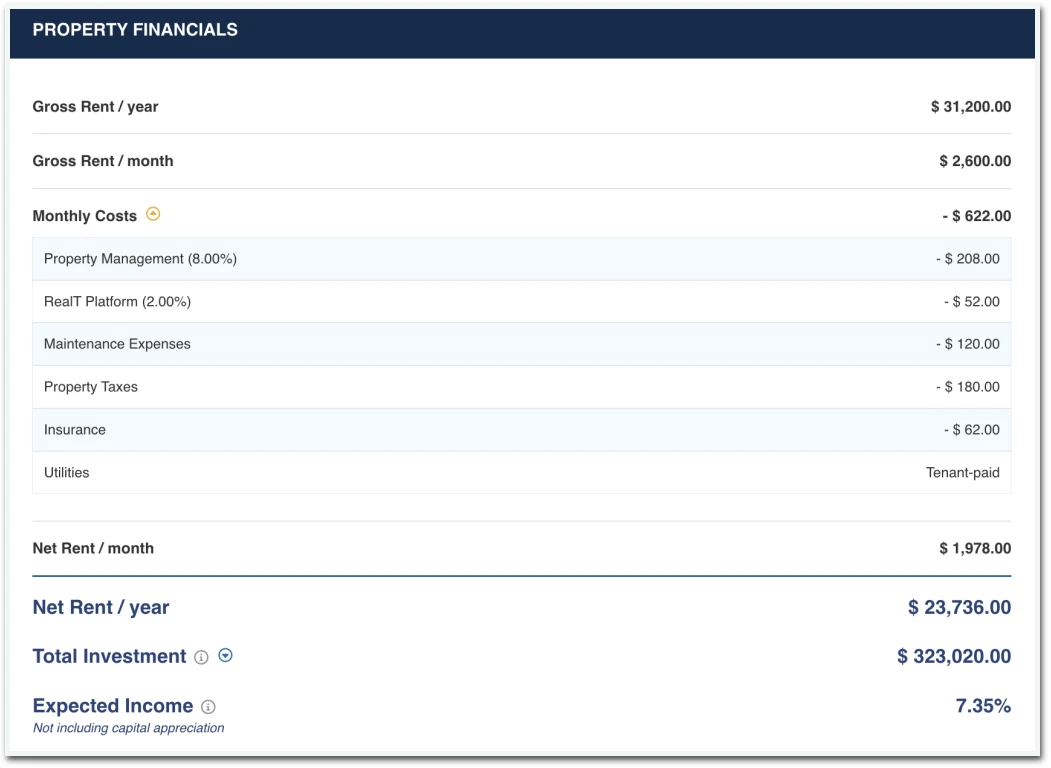This screenshot has width=1051, height=768.
Task: Select the Property Taxes row label
Action: point(90,387)
